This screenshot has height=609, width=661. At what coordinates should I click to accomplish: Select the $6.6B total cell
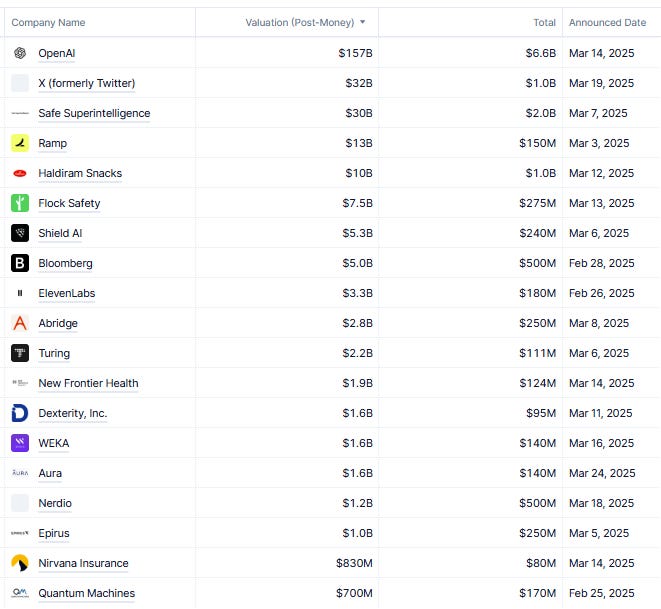point(470,53)
